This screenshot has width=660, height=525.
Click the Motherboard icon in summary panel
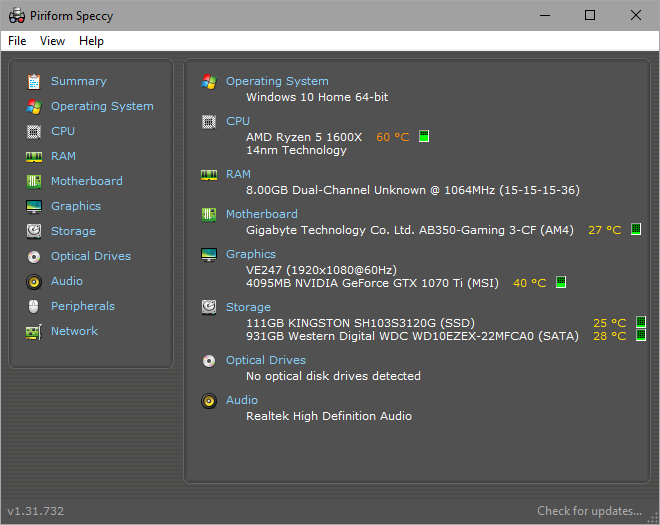tap(209, 214)
